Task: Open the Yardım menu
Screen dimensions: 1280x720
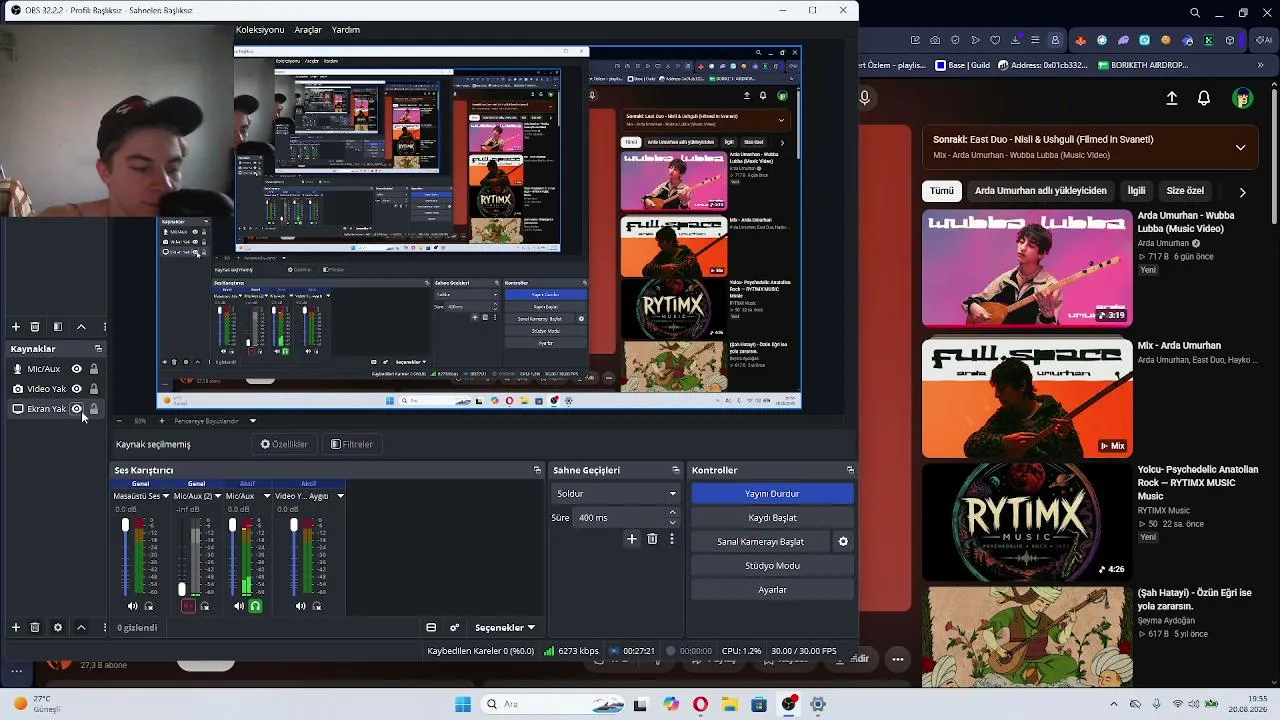Action: [346, 30]
